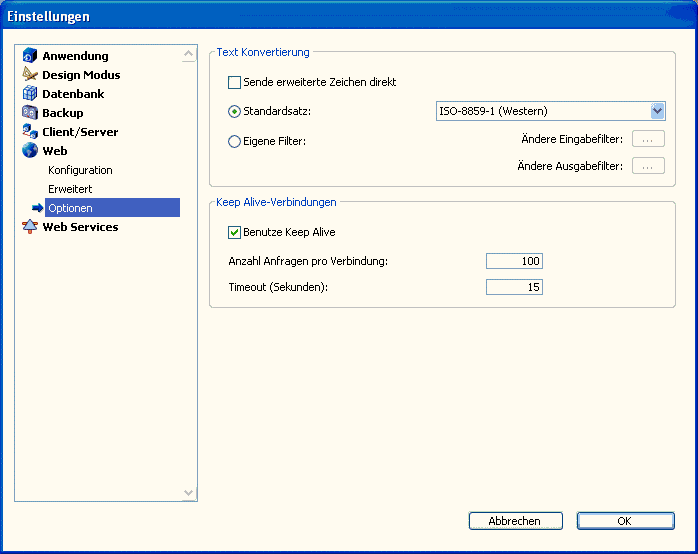Uncheck the Benutze Keep Alive checkbox
698x554 pixels.
235,232
